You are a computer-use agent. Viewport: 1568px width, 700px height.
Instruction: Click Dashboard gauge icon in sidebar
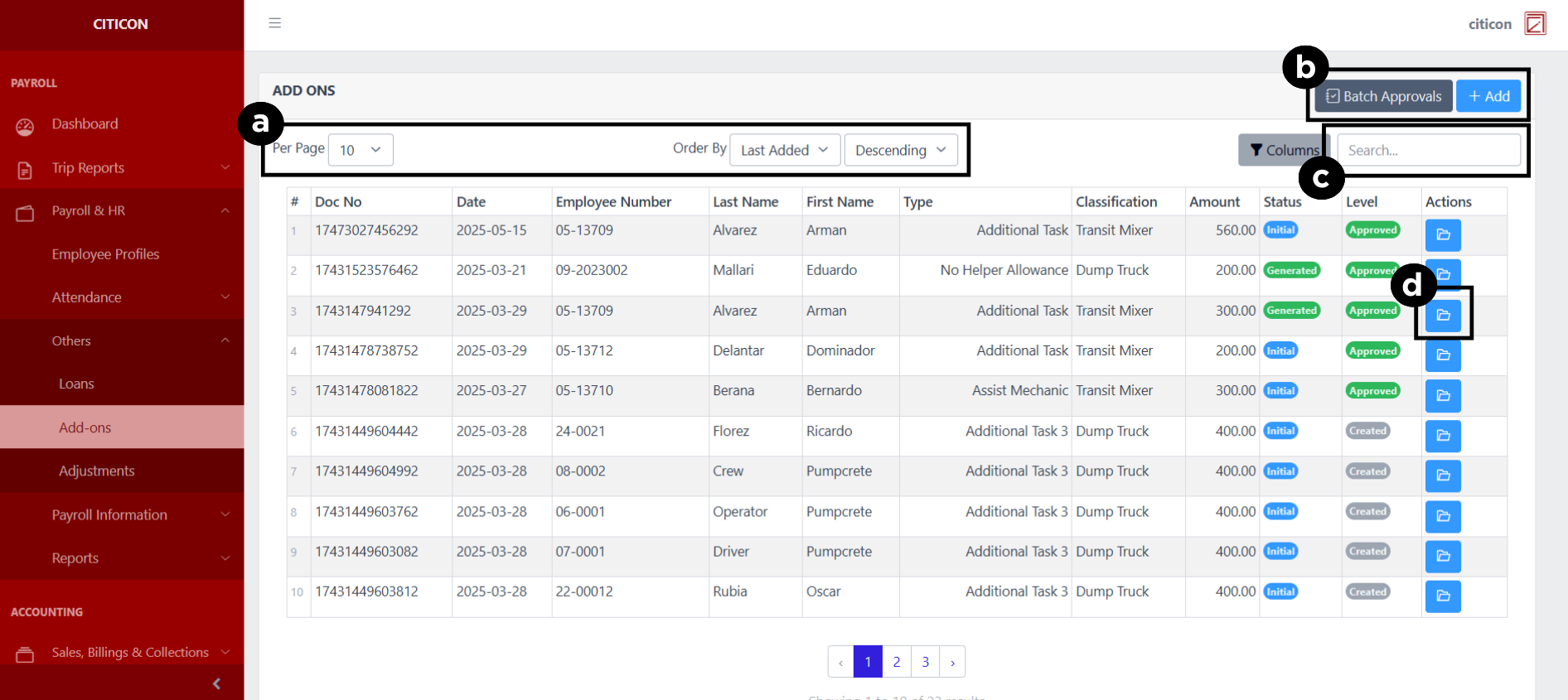(x=25, y=126)
